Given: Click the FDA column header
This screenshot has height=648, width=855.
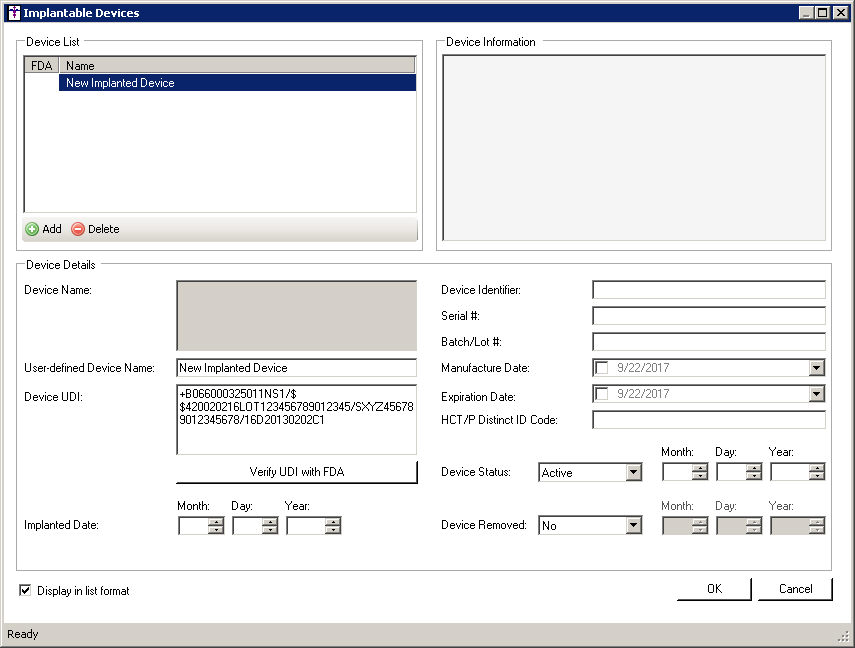Looking at the screenshot, I should click(x=41, y=65).
